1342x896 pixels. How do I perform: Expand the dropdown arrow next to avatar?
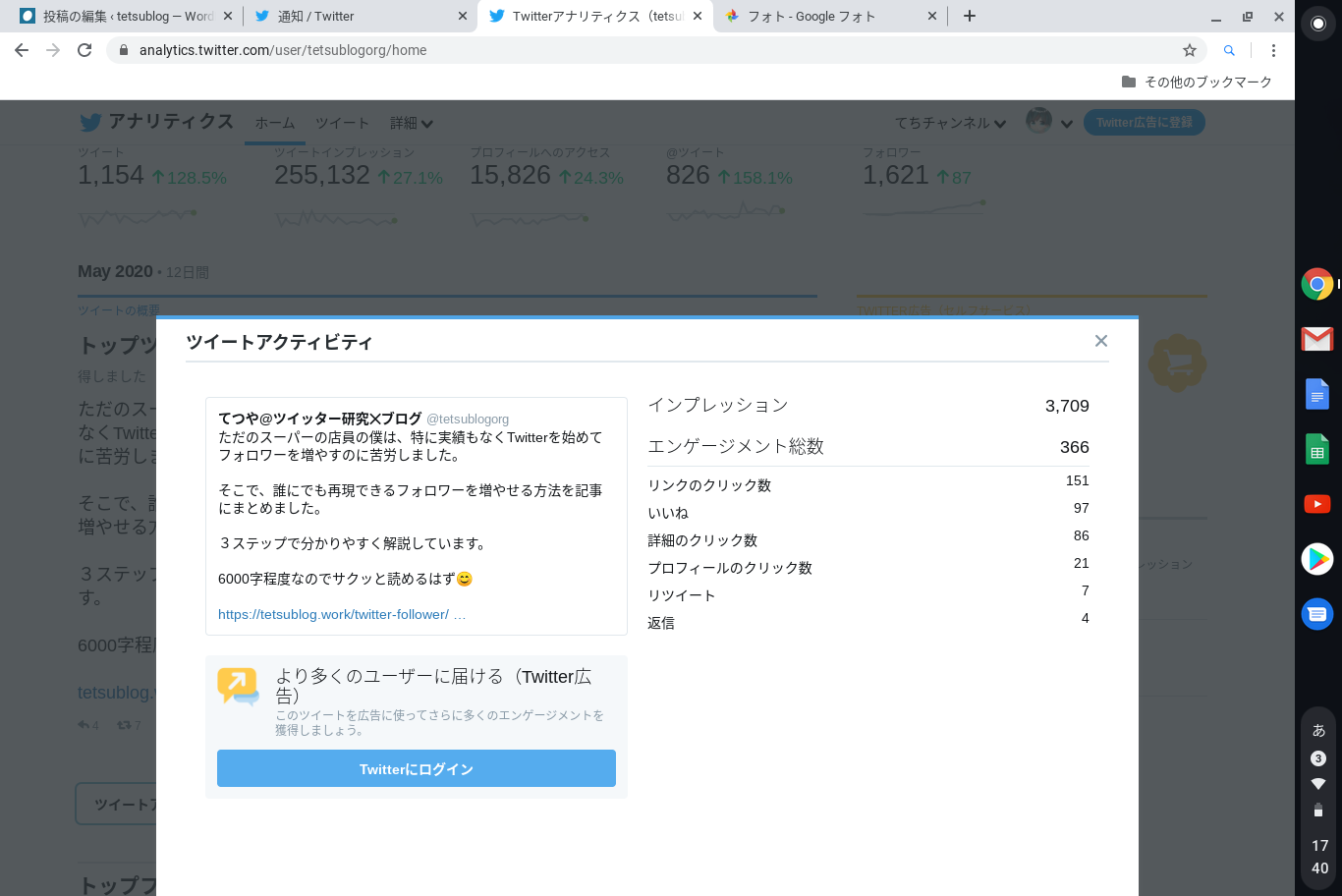[1067, 124]
